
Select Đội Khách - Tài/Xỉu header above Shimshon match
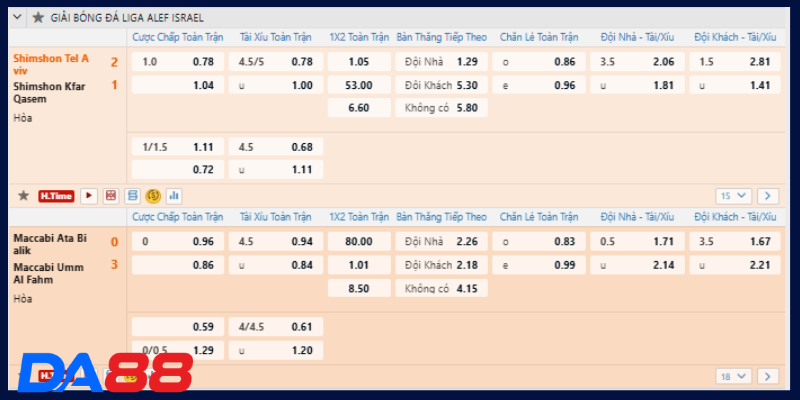pos(735,37)
